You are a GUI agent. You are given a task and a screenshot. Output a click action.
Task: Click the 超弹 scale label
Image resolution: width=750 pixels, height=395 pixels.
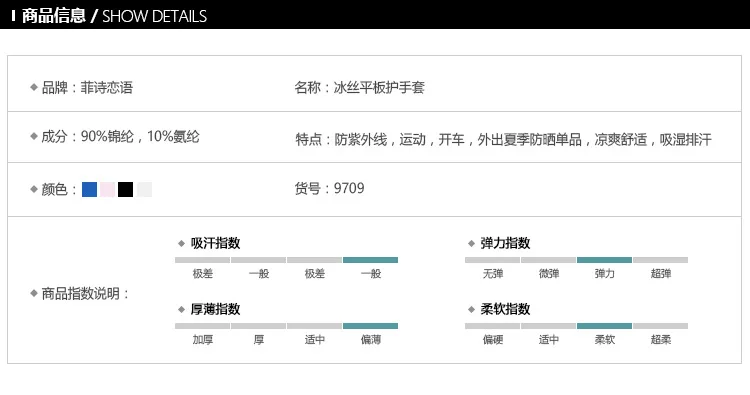pyautogui.click(x=661, y=274)
